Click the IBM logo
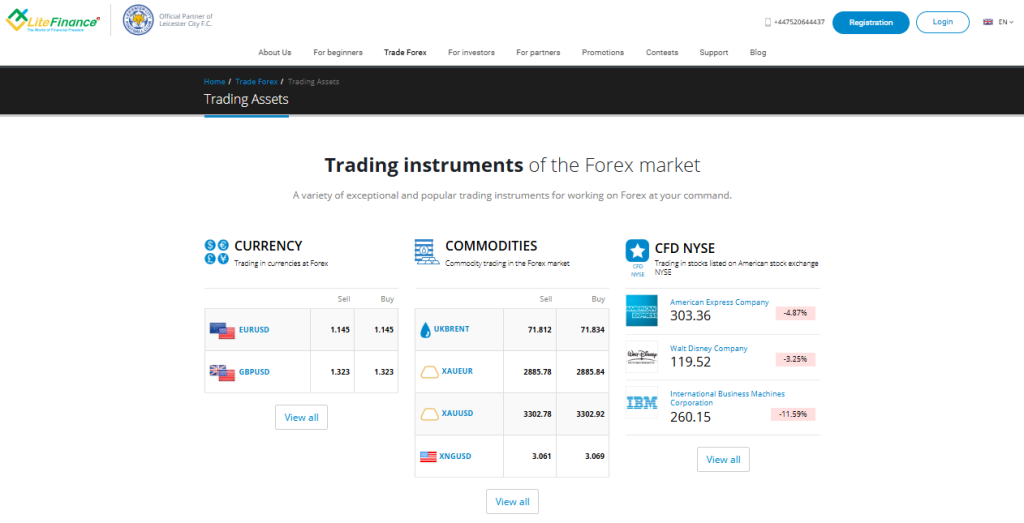The height and width of the screenshot is (523, 1024). [x=641, y=402]
